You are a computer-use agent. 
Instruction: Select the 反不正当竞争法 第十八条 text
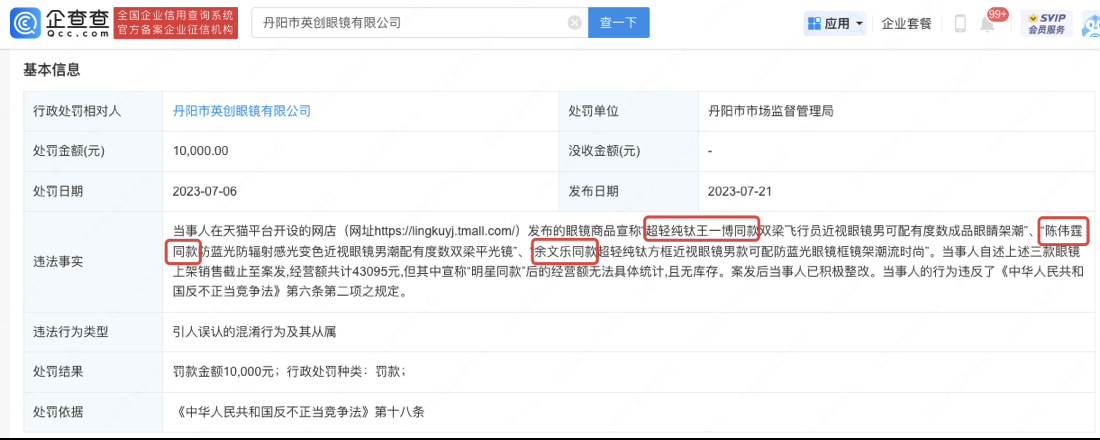pyautogui.click(x=299, y=412)
